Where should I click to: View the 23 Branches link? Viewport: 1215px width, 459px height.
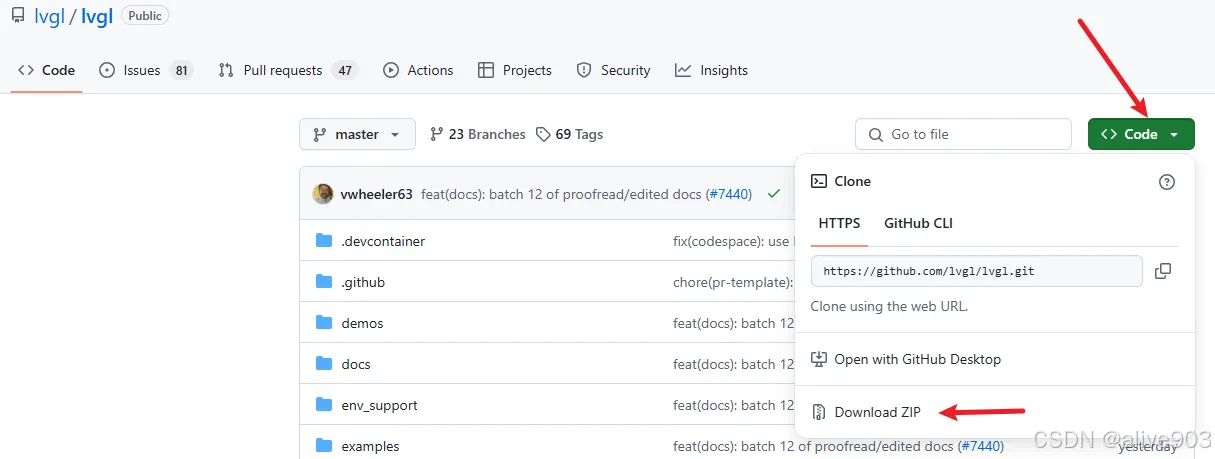coord(477,134)
